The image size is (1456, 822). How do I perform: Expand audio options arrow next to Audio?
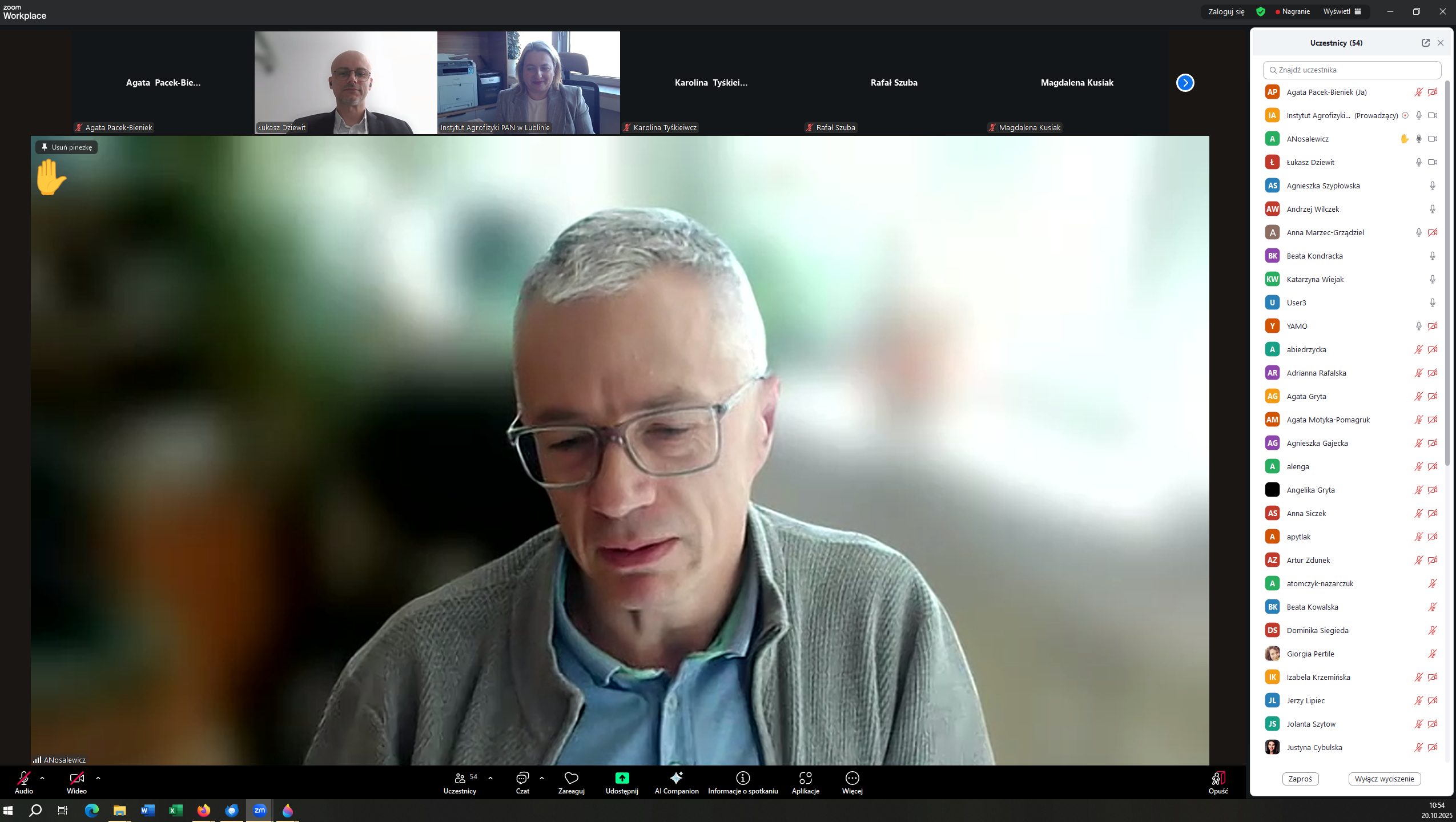(42, 778)
